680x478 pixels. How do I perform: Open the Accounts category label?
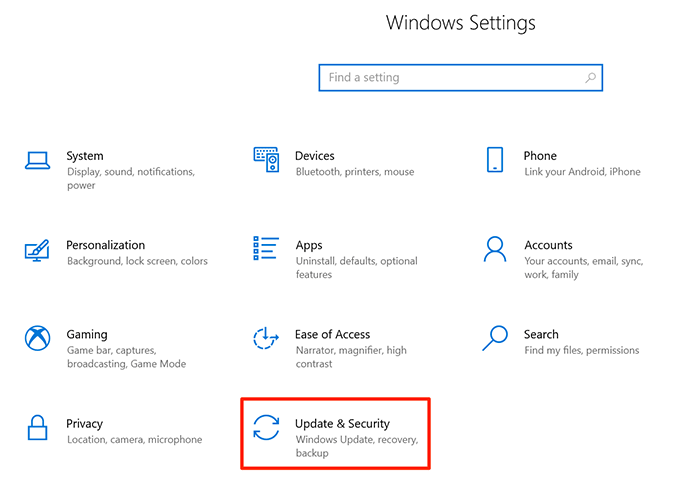coord(548,245)
